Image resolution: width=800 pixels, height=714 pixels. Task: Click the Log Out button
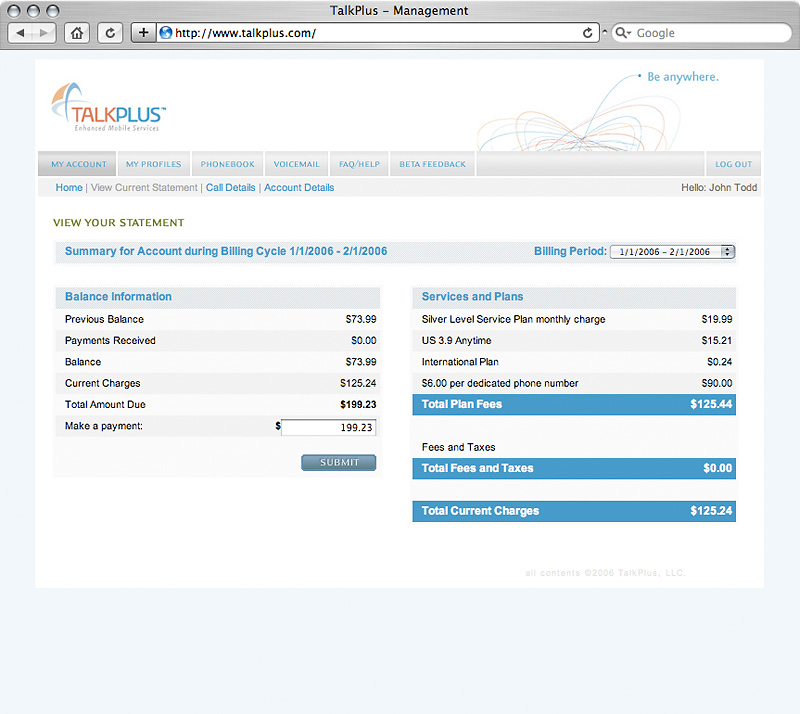coord(733,164)
